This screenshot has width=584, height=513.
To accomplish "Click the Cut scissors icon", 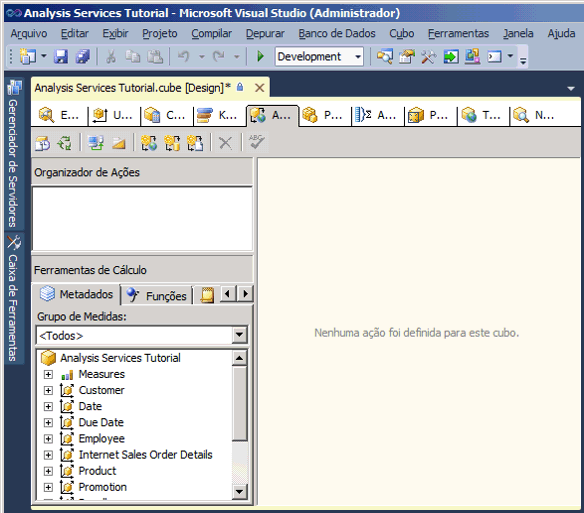I will coord(110,57).
